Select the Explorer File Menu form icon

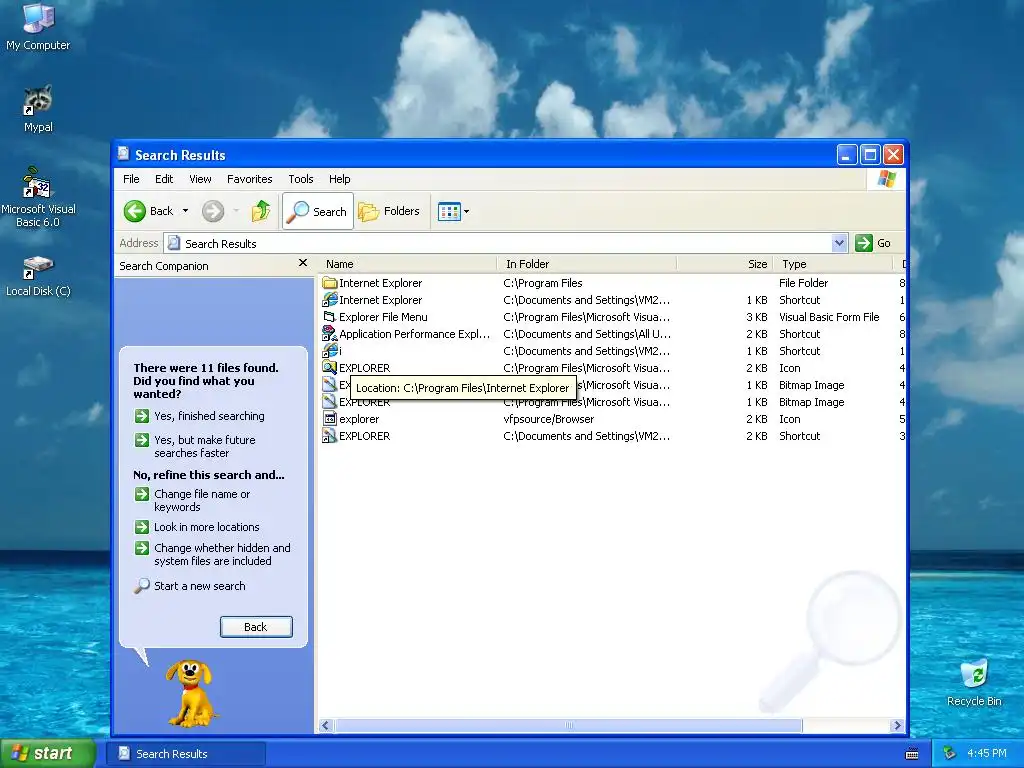click(x=330, y=317)
